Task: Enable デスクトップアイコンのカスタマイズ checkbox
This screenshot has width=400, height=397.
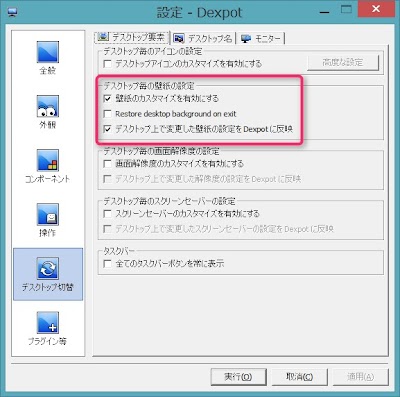Action: pos(107,63)
